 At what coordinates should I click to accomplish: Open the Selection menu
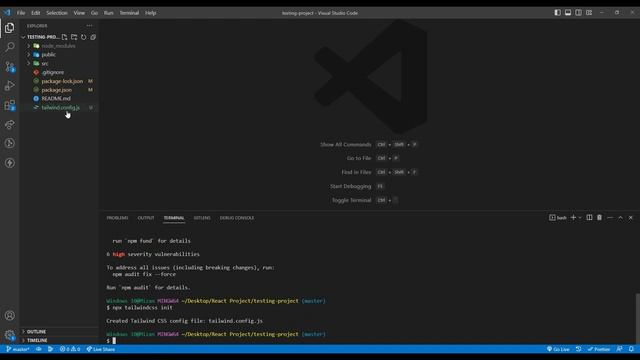coord(57,13)
